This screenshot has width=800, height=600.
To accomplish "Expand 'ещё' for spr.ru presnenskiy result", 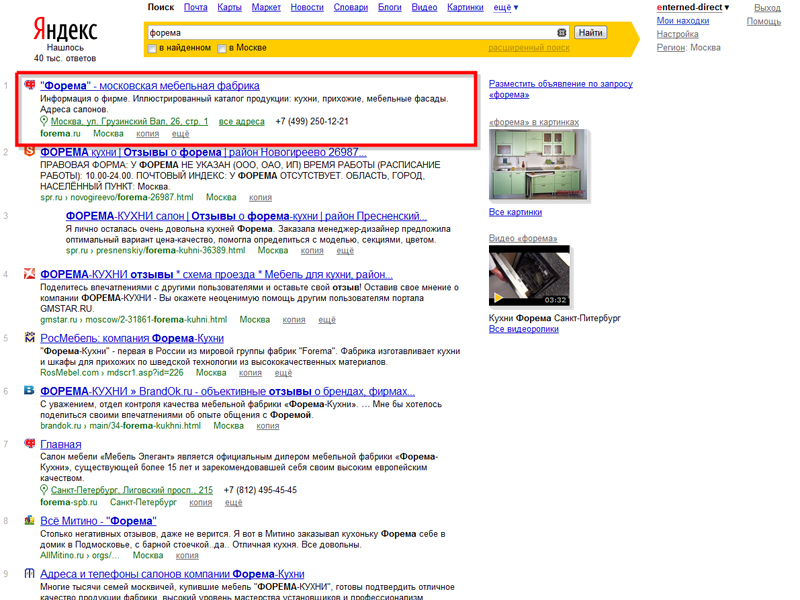I will click(345, 251).
